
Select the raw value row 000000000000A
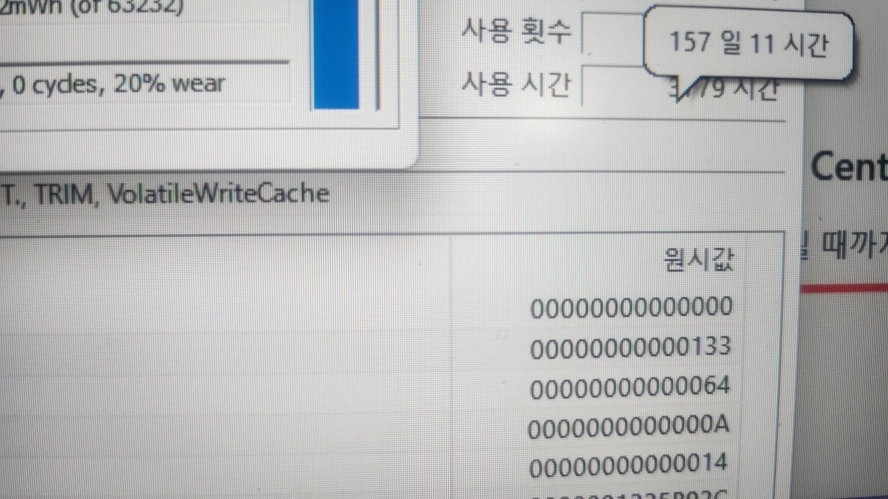coord(629,426)
